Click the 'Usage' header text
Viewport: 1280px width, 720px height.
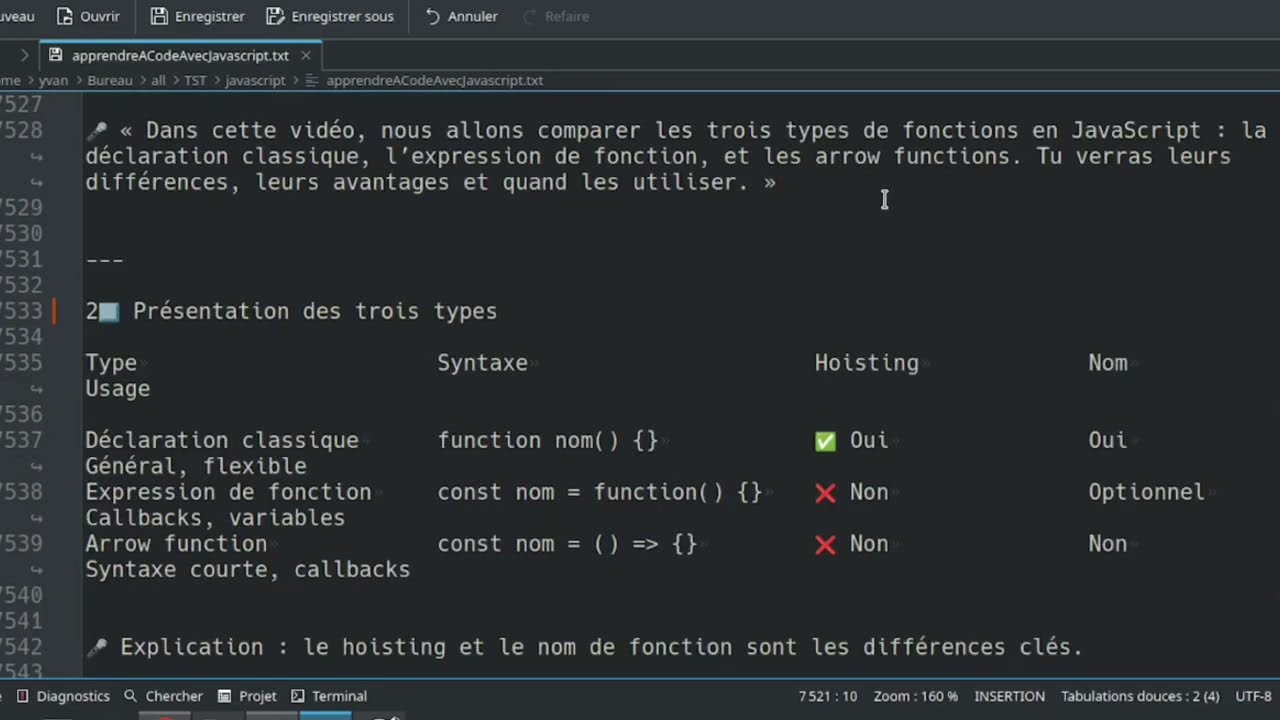point(117,389)
